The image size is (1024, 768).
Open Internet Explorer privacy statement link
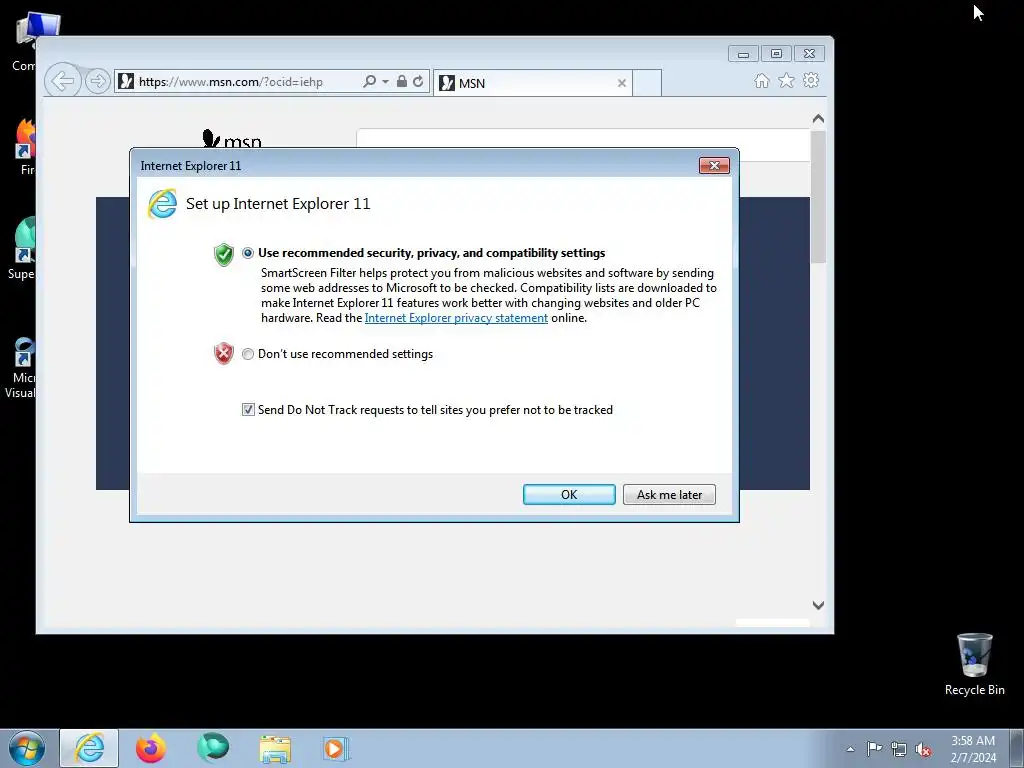(456, 318)
